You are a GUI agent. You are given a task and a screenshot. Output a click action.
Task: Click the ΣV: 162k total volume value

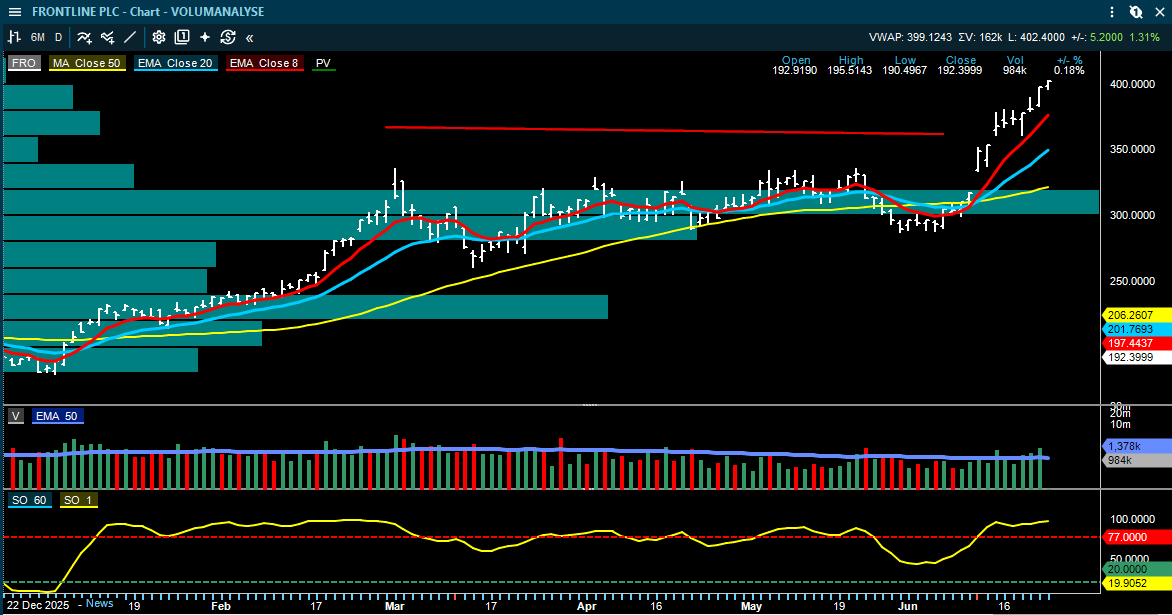tap(981, 37)
